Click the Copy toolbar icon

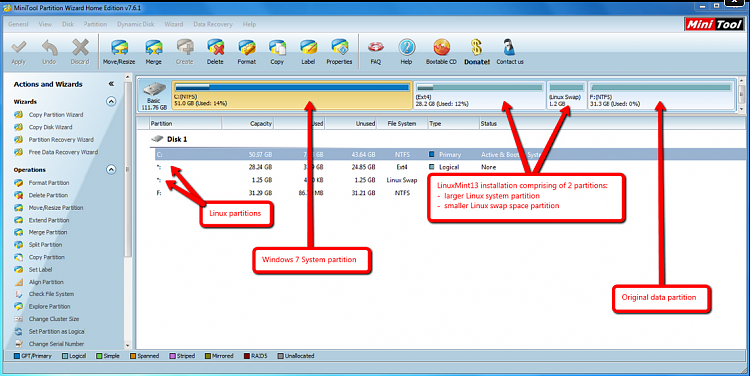click(277, 48)
